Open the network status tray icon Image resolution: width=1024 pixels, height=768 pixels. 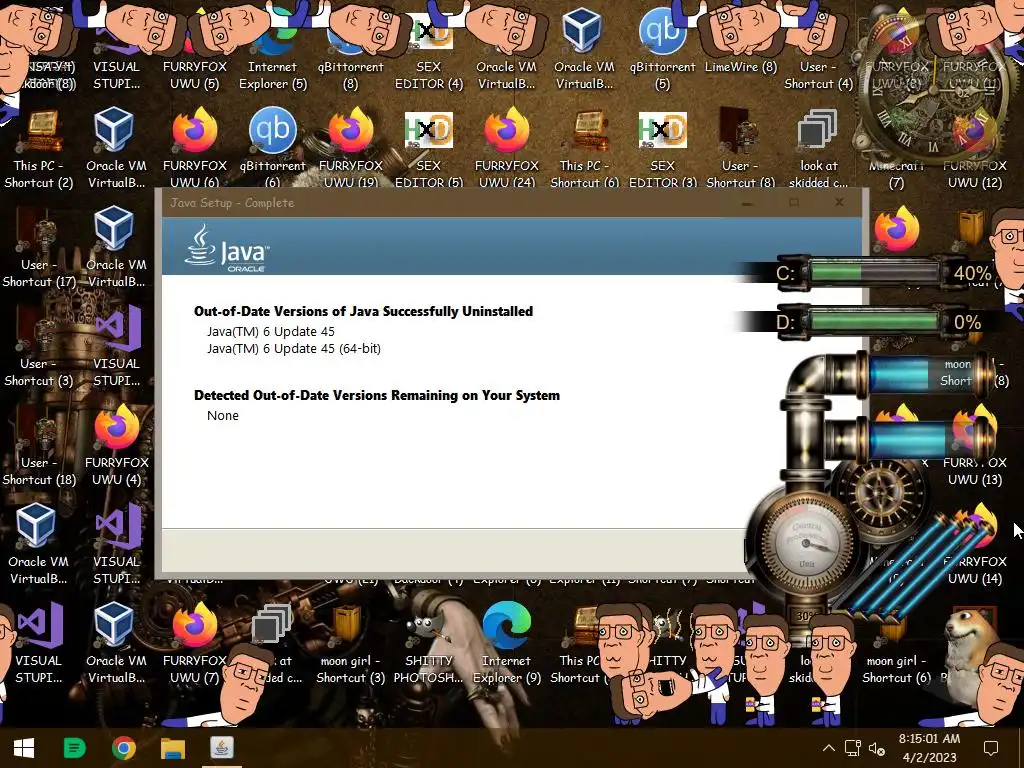[x=852, y=748]
